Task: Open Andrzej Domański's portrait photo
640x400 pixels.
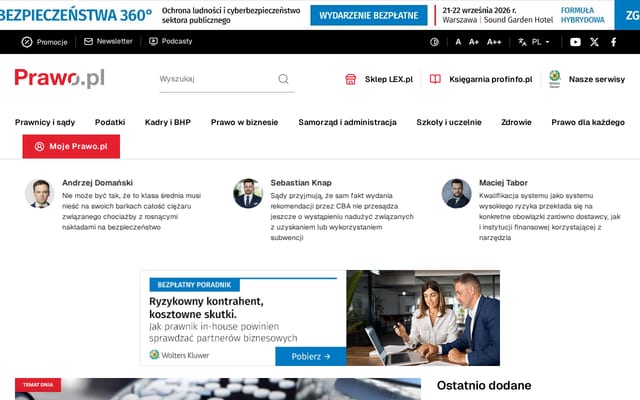Action: [40, 193]
